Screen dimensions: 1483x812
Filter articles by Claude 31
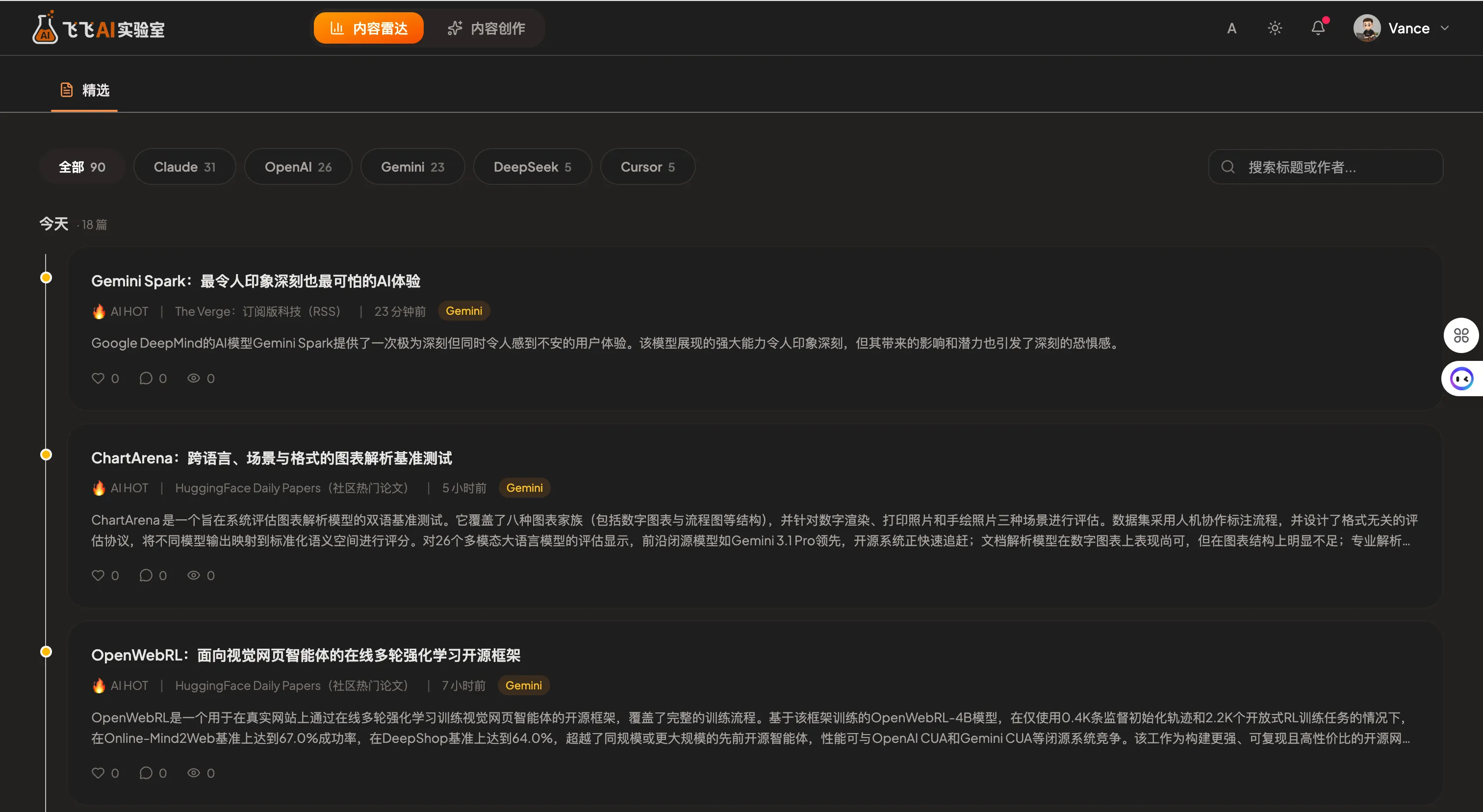(185, 167)
